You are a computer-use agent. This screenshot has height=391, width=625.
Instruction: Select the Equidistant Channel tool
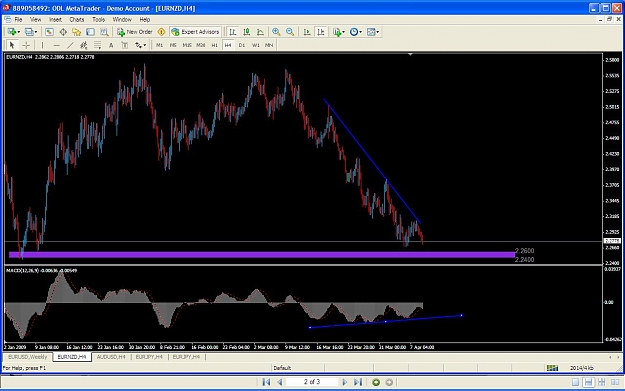(84, 45)
